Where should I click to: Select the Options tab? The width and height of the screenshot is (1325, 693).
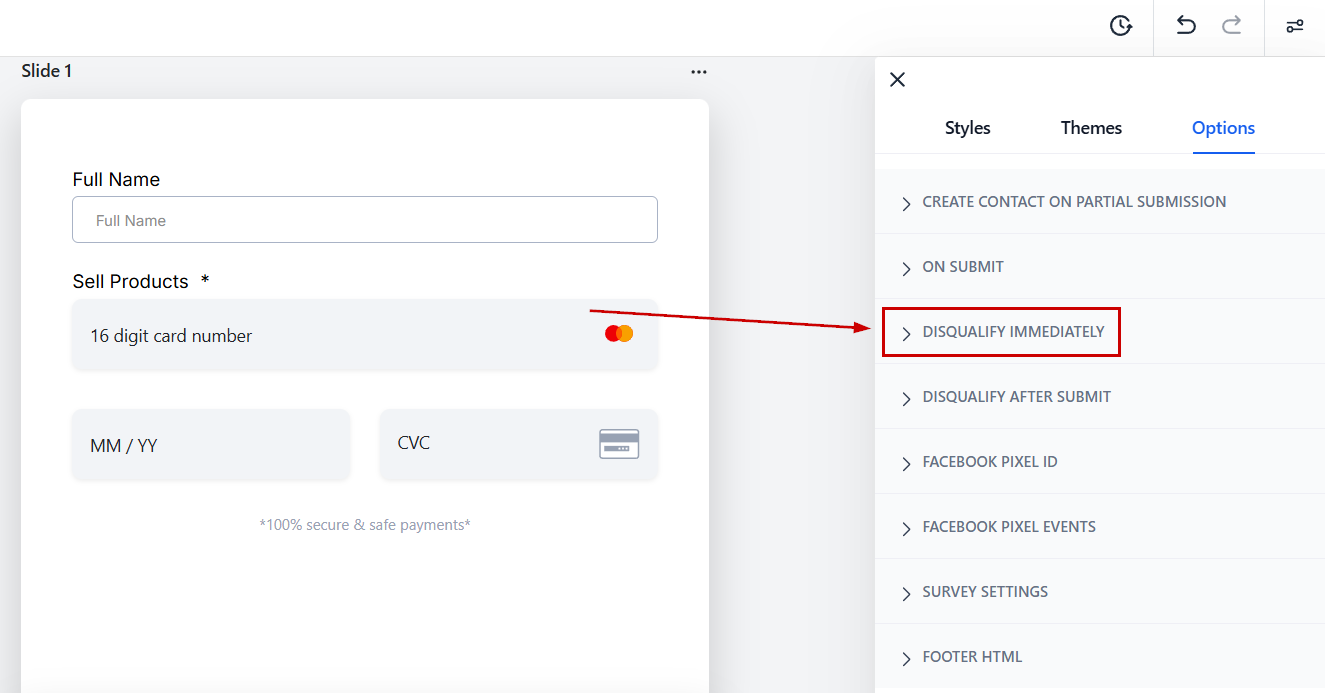tap(1223, 128)
